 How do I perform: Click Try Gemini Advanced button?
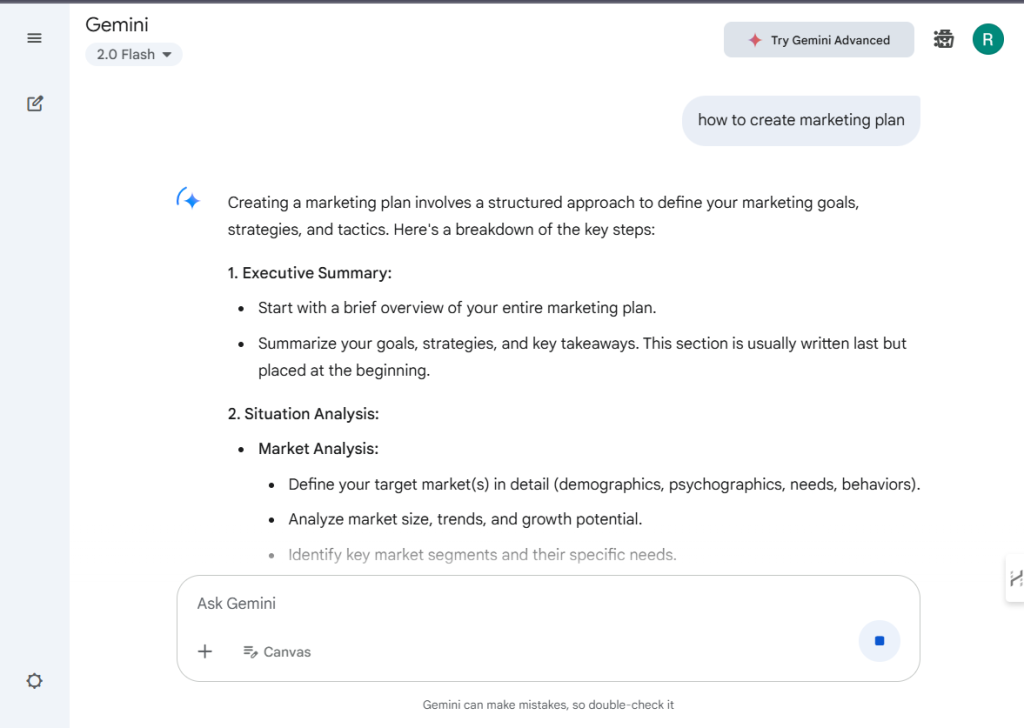(x=819, y=40)
